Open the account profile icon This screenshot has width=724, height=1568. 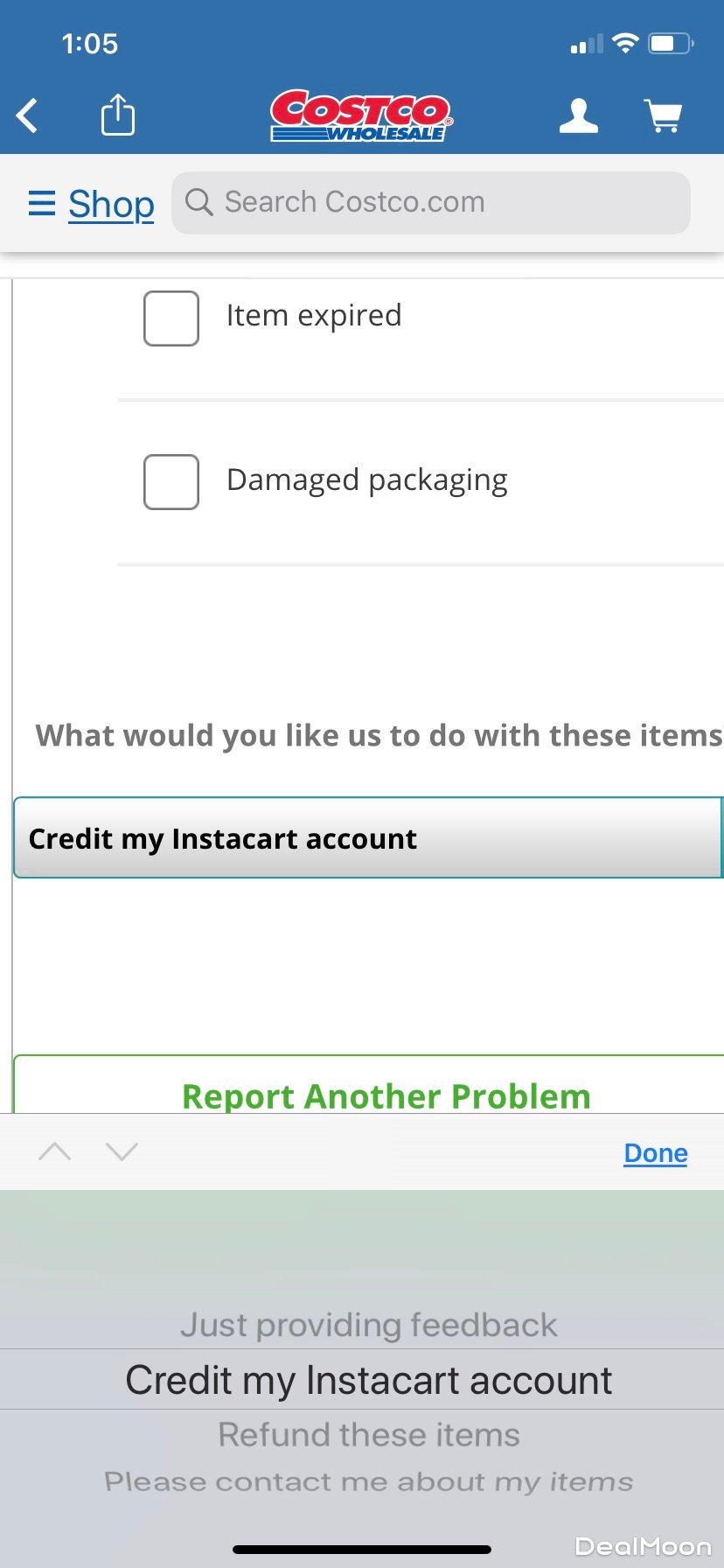coord(579,115)
